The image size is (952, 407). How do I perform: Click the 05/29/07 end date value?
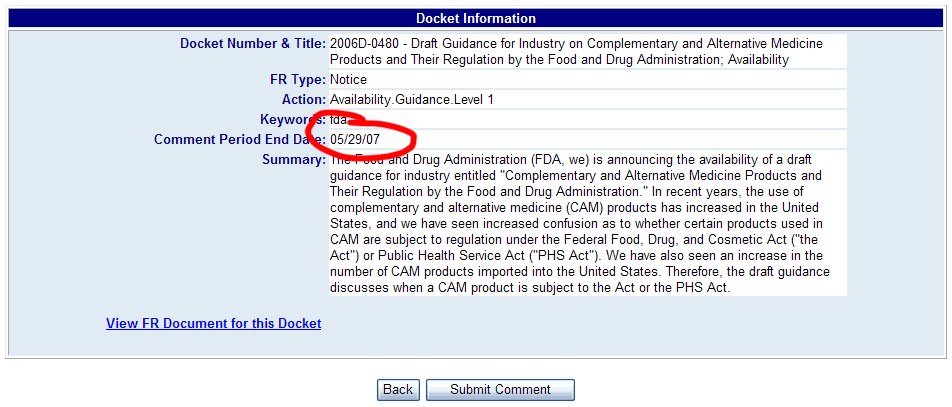[x=355, y=139]
